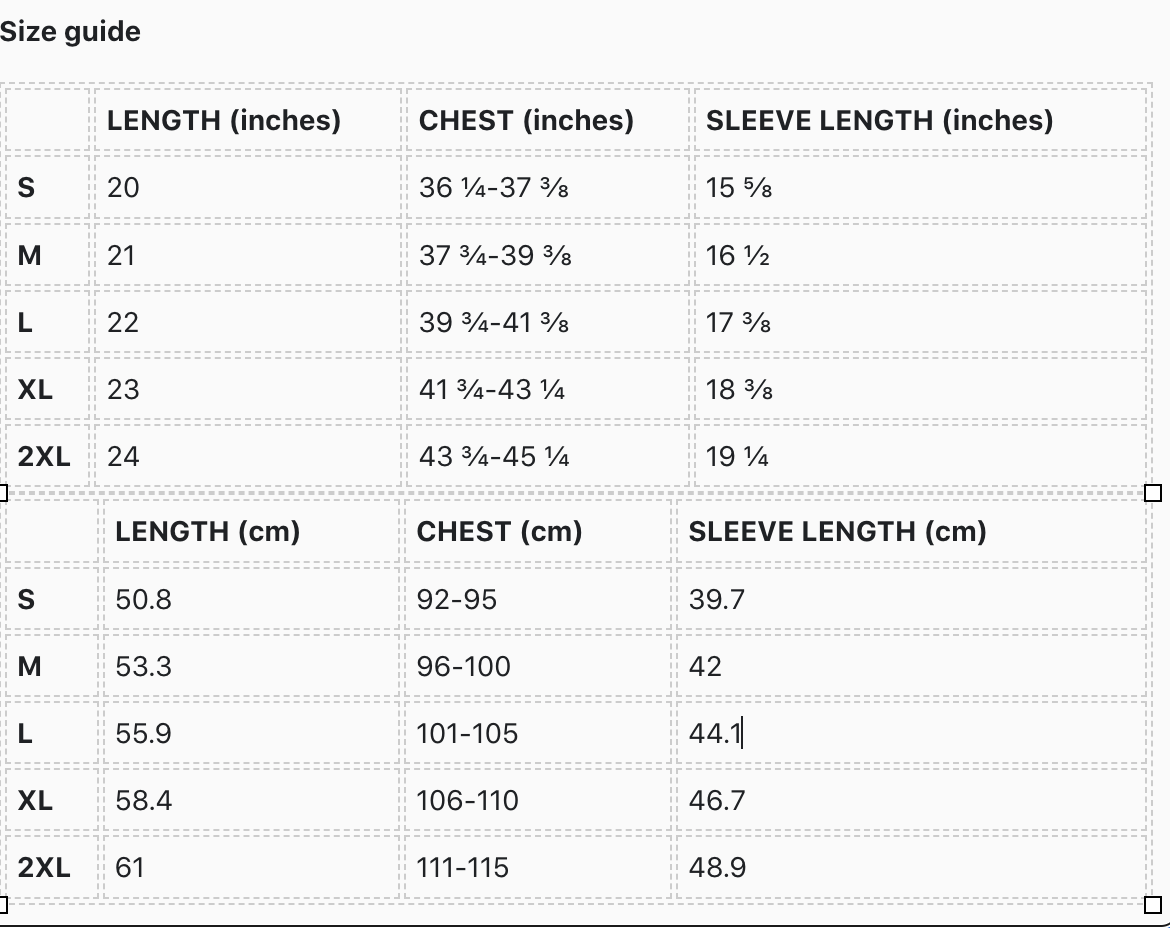Viewport: 1170px width, 928px height.
Task: Place cursor in cell containing 44.1
Action: [911, 733]
